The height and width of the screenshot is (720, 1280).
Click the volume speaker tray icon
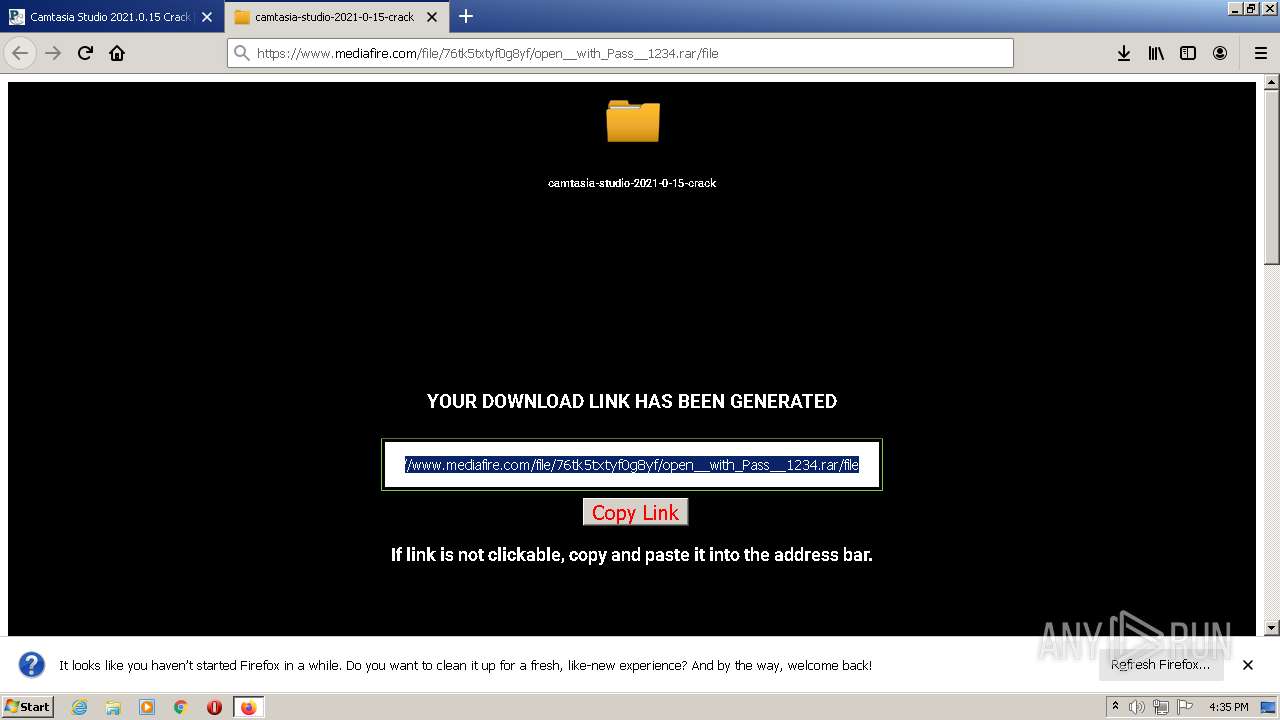point(1137,707)
